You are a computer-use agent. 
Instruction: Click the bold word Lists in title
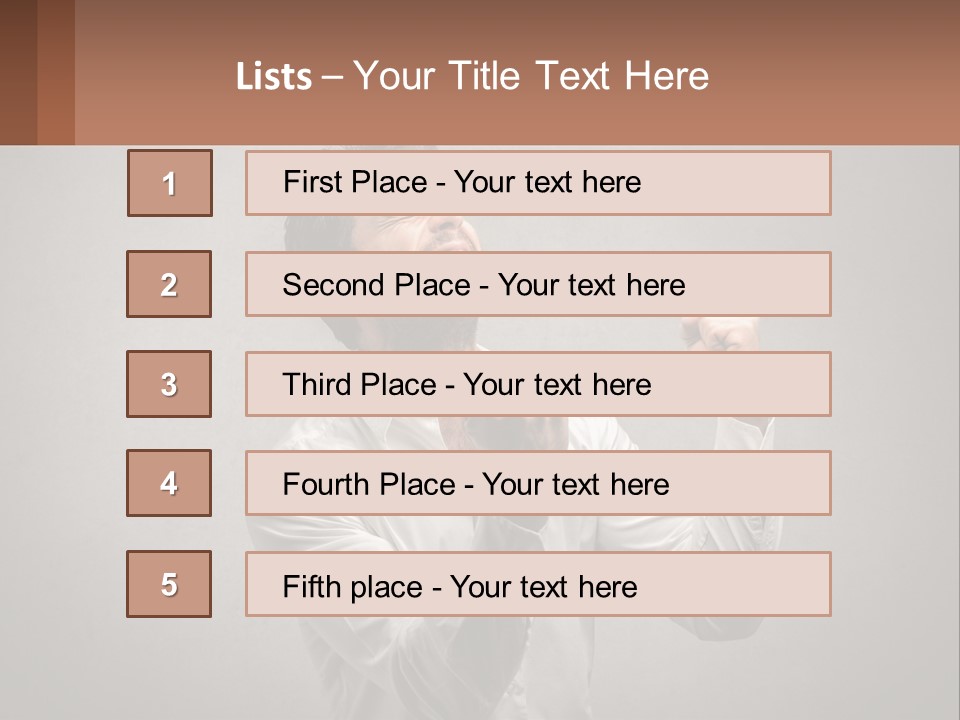[274, 77]
